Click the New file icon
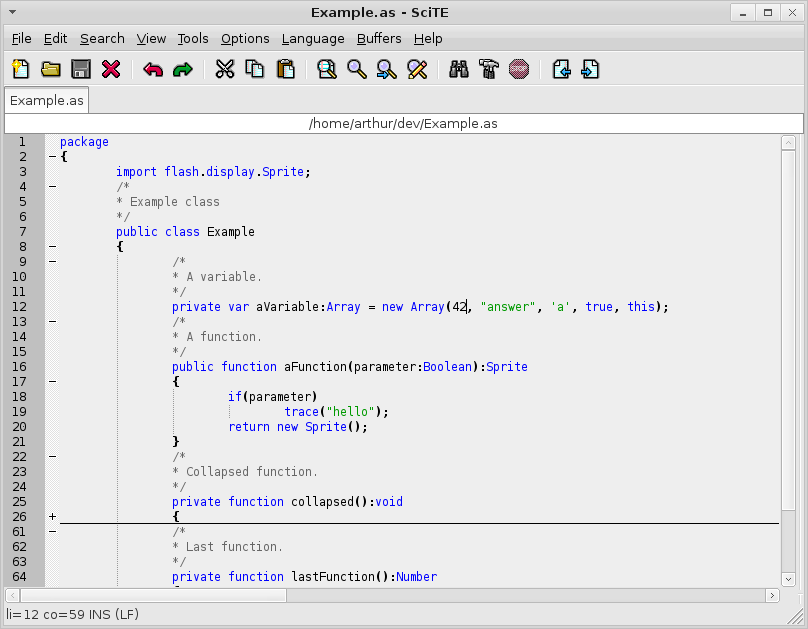The image size is (808, 629). 21,69
